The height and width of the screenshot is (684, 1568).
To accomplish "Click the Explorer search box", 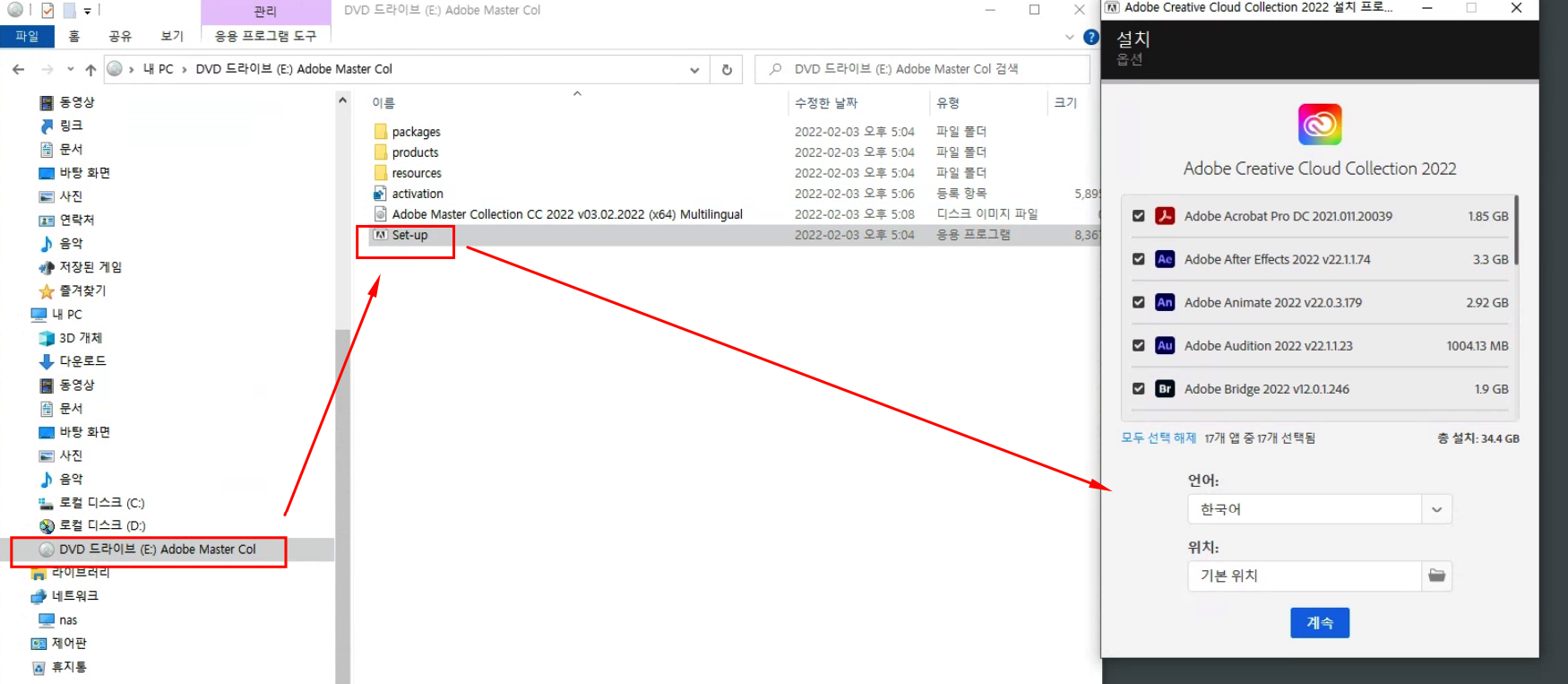I will (923, 69).
